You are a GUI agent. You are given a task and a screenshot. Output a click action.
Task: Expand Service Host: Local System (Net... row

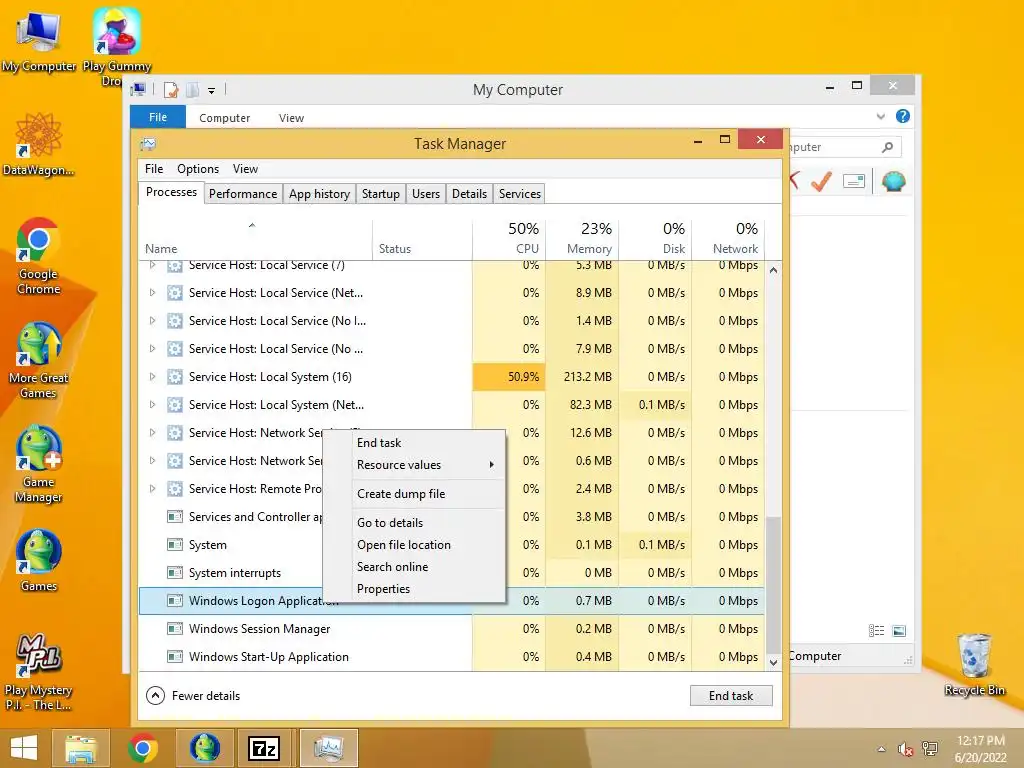(152, 405)
